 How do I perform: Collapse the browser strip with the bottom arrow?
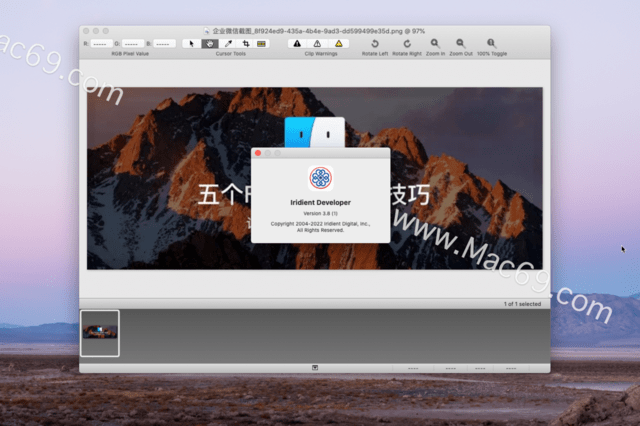pos(315,368)
